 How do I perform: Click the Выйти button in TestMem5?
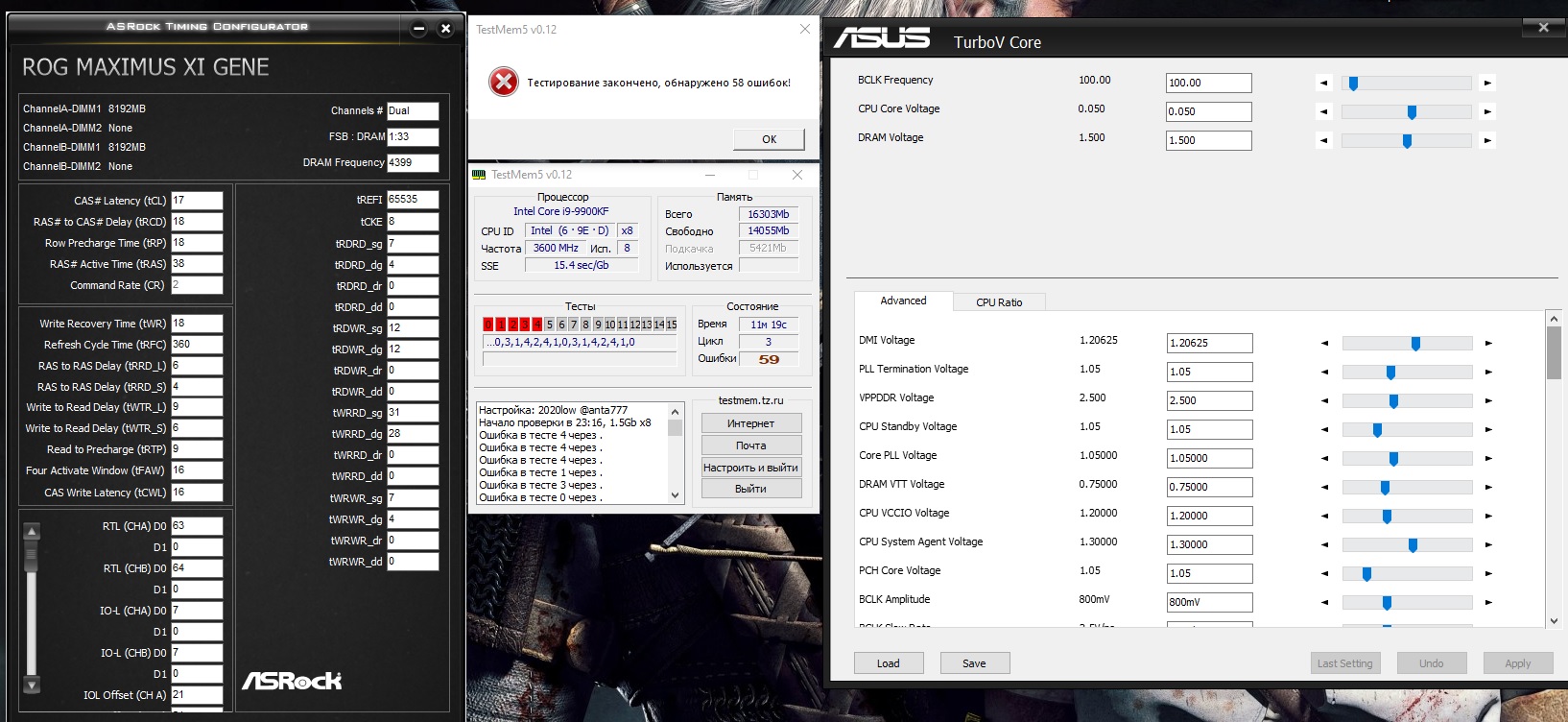coord(750,489)
